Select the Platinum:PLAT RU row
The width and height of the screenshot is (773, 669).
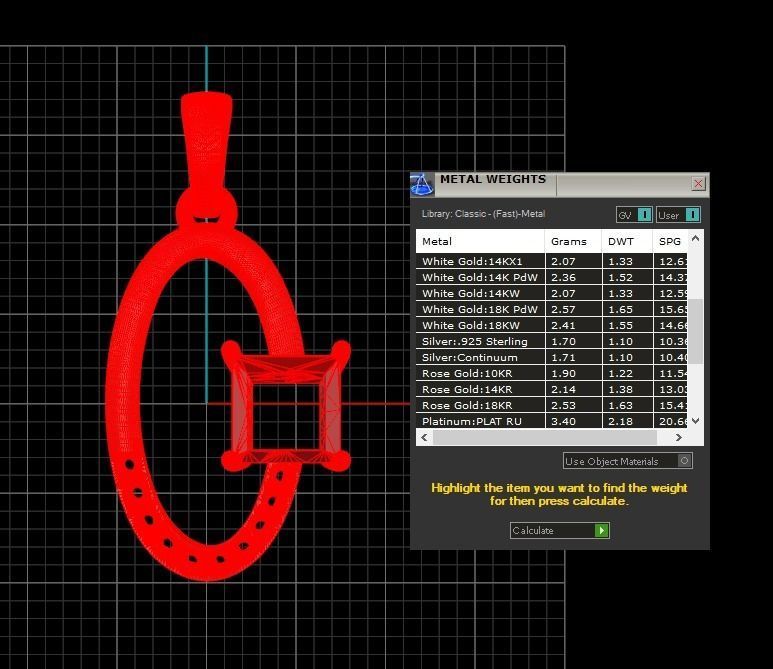(x=552, y=421)
